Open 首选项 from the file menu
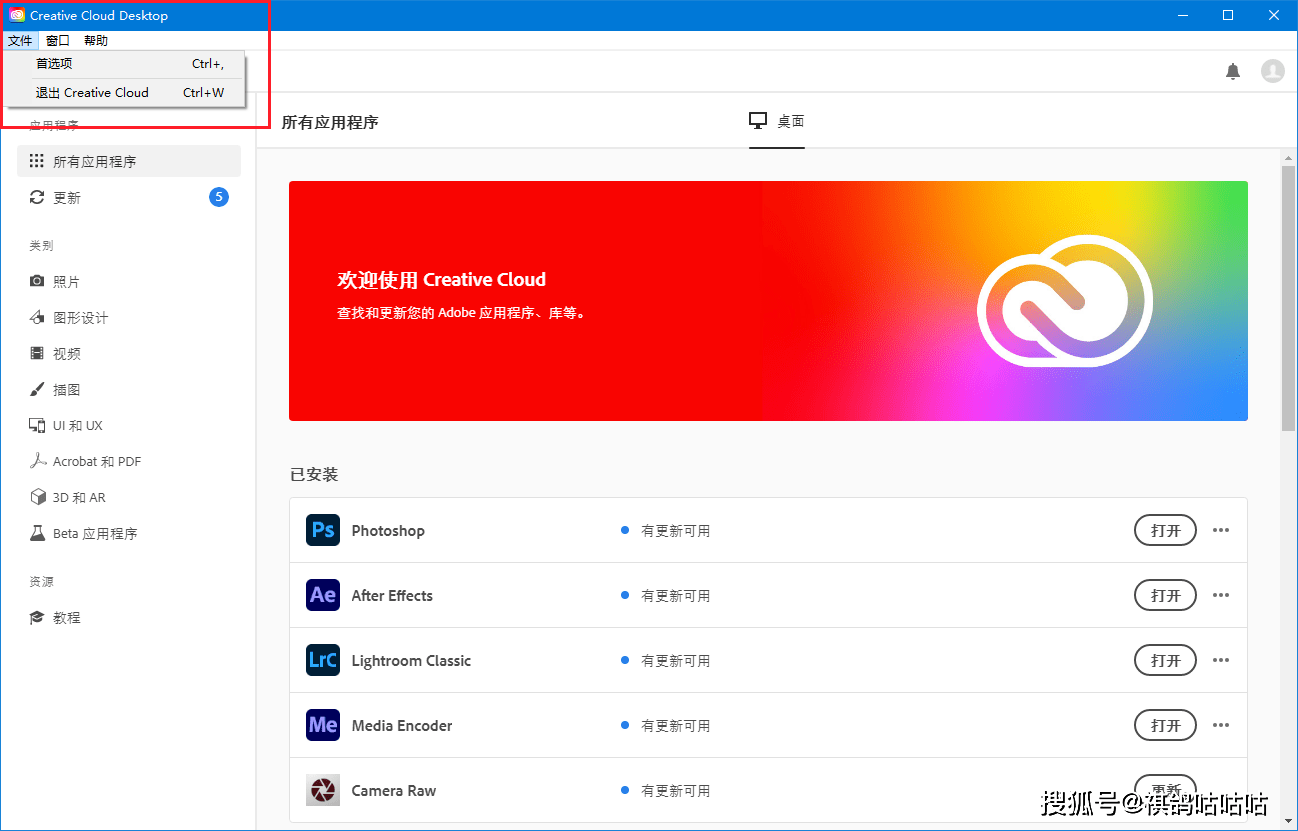 click(54, 62)
